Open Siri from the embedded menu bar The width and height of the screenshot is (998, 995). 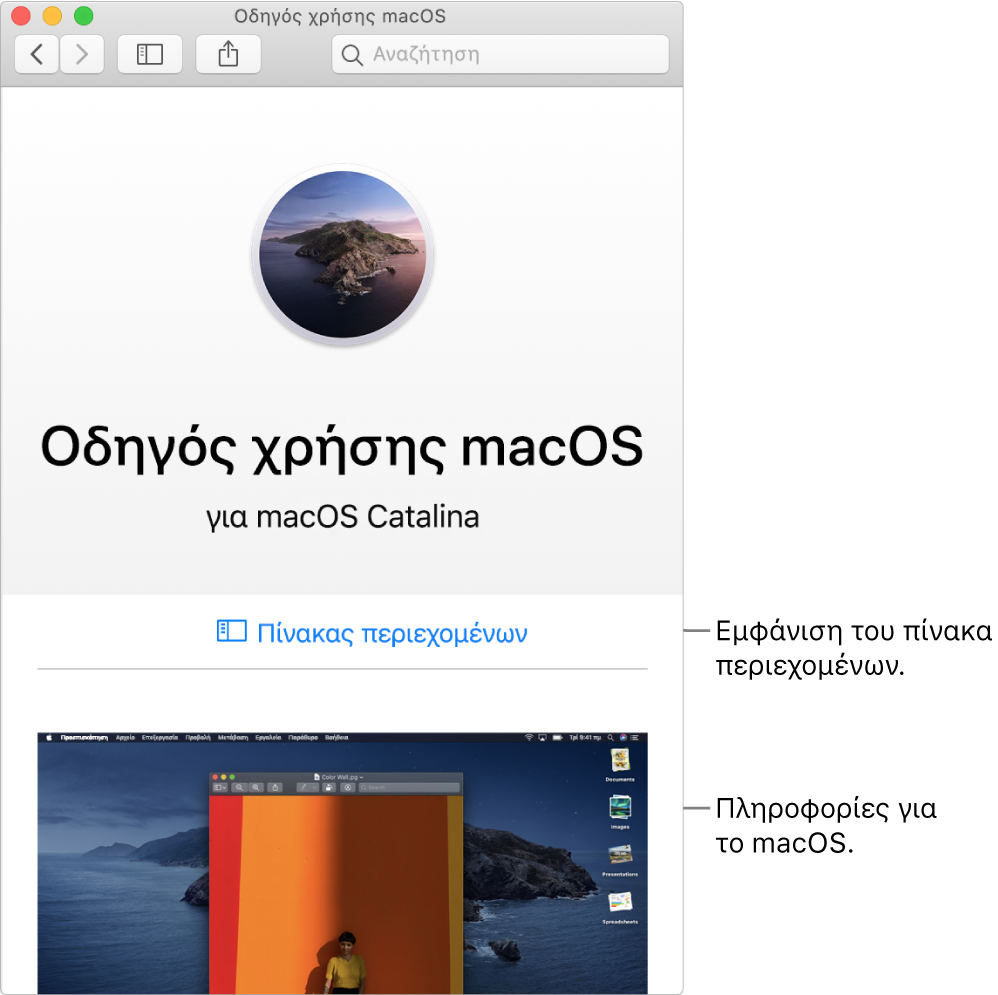(623, 737)
